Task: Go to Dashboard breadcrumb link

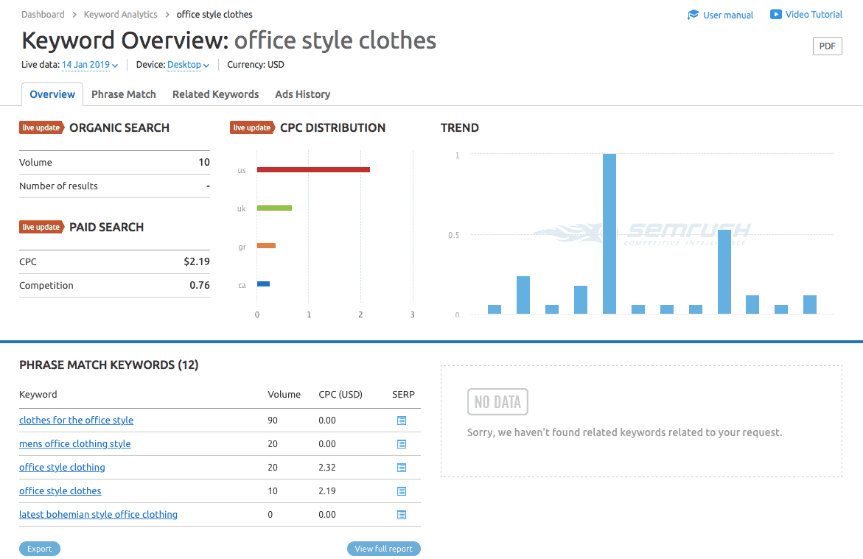Action: click(x=42, y=15)
